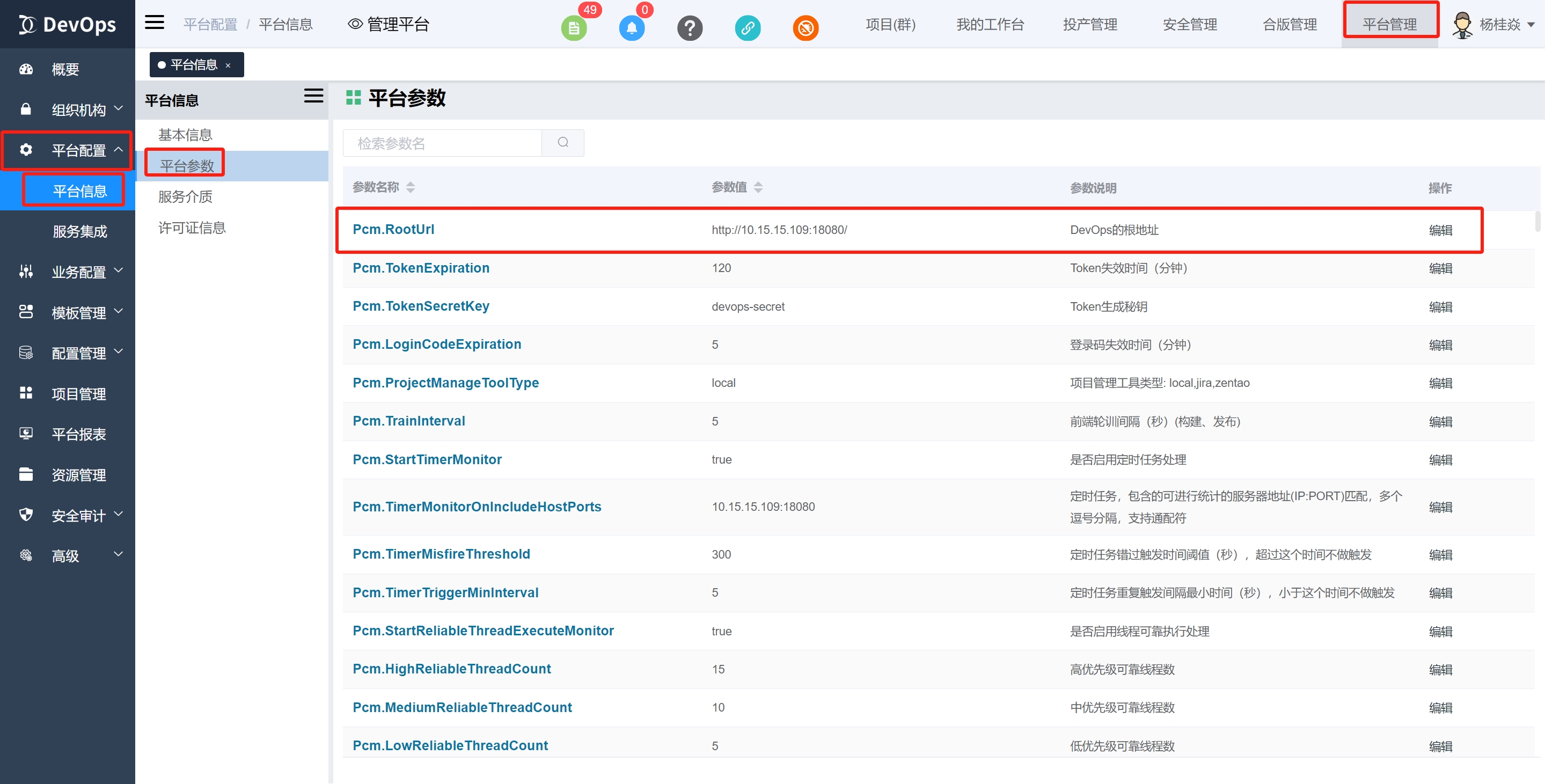
Task: Click the search magnifier button
Action: click(562, 143)
